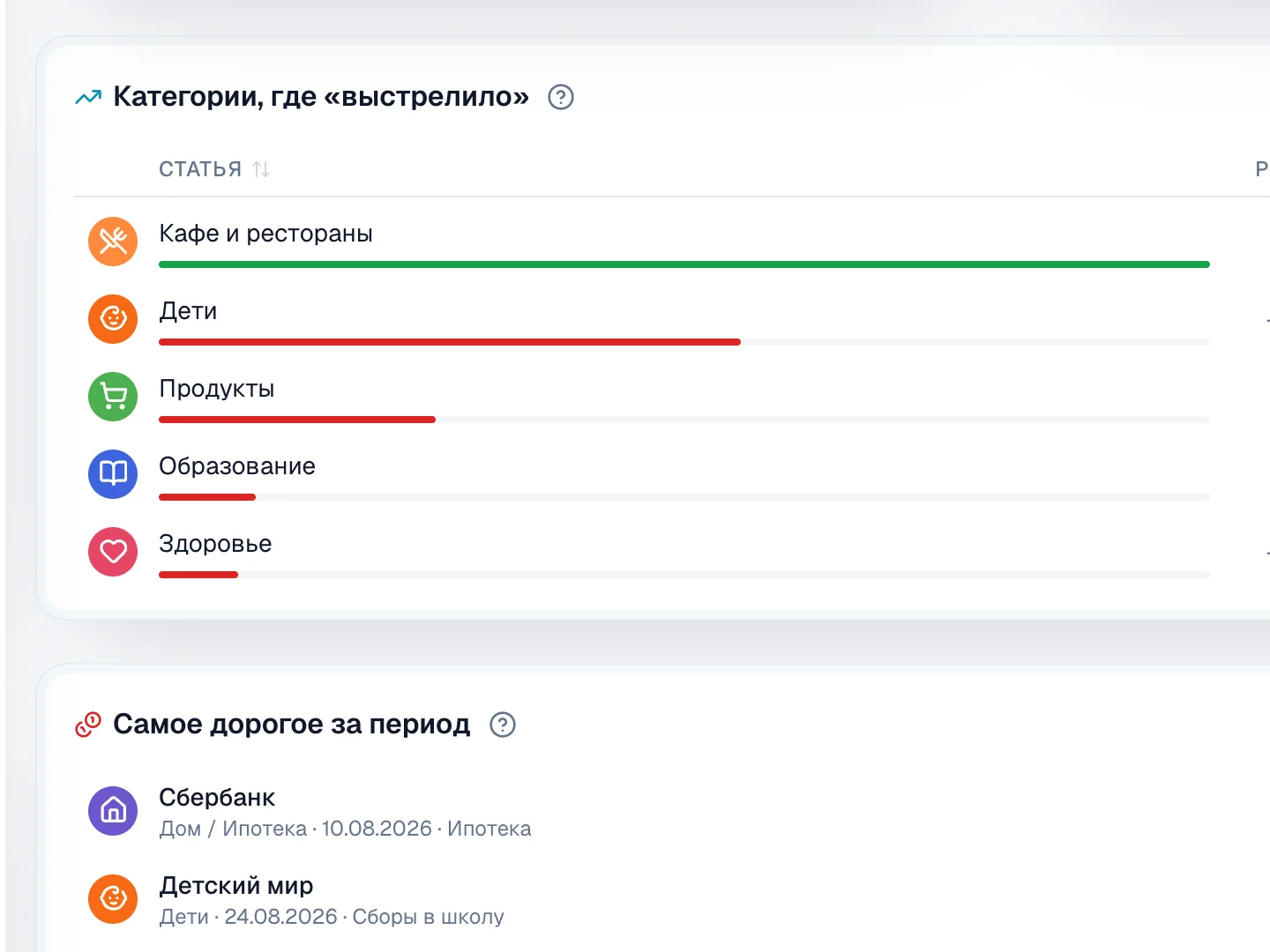This screenshot has width=1270, height=952.
Task: Sort table by СТАТЬЯ column arrows
Action: [x=261, y=169]
